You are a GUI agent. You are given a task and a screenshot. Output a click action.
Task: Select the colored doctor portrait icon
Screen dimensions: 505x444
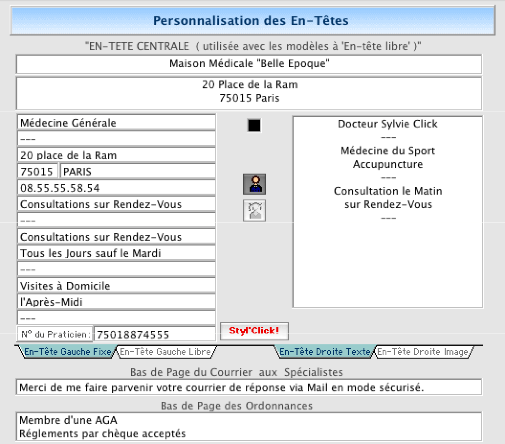pos(254,184)
